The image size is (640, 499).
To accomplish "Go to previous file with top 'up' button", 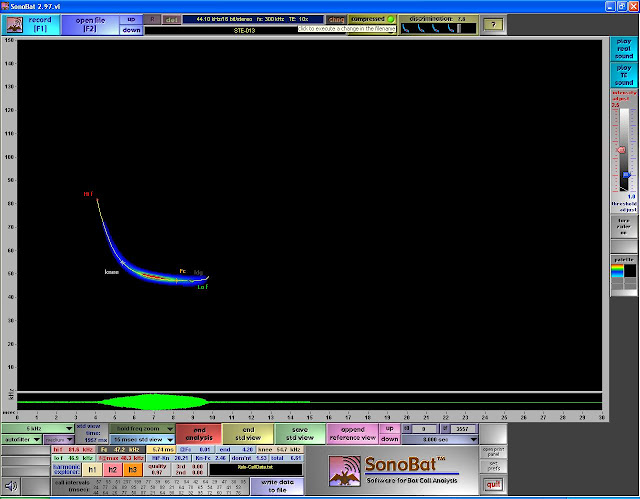I will coord(131,20).
